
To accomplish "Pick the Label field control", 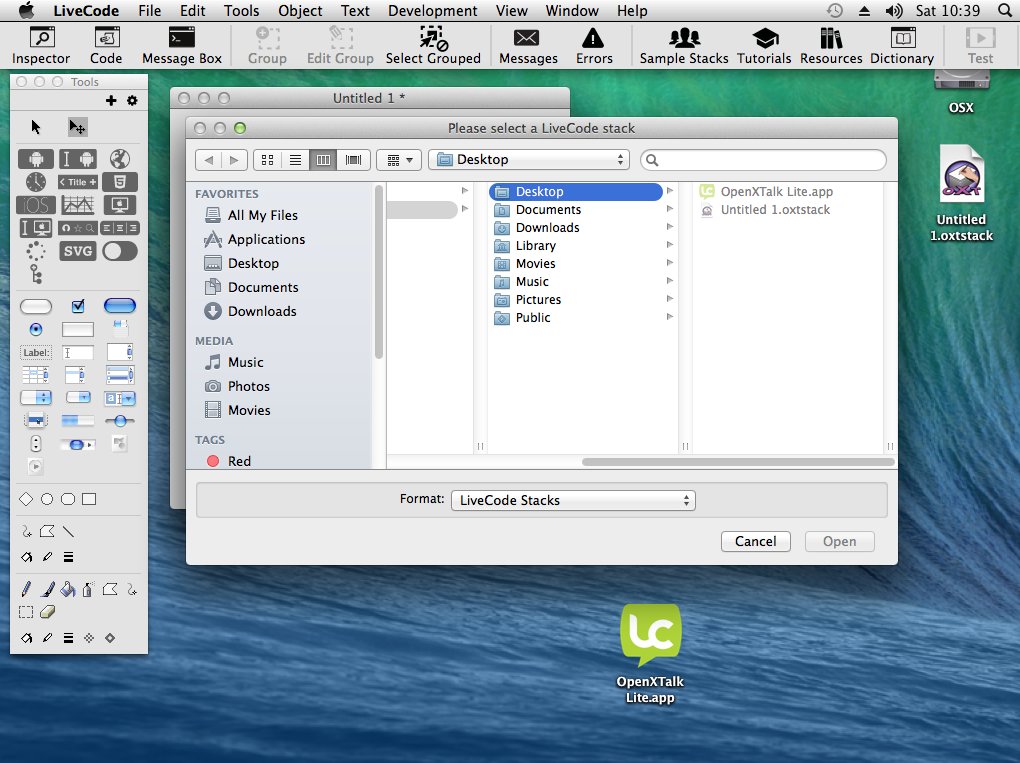I will [x=36, y=353].
